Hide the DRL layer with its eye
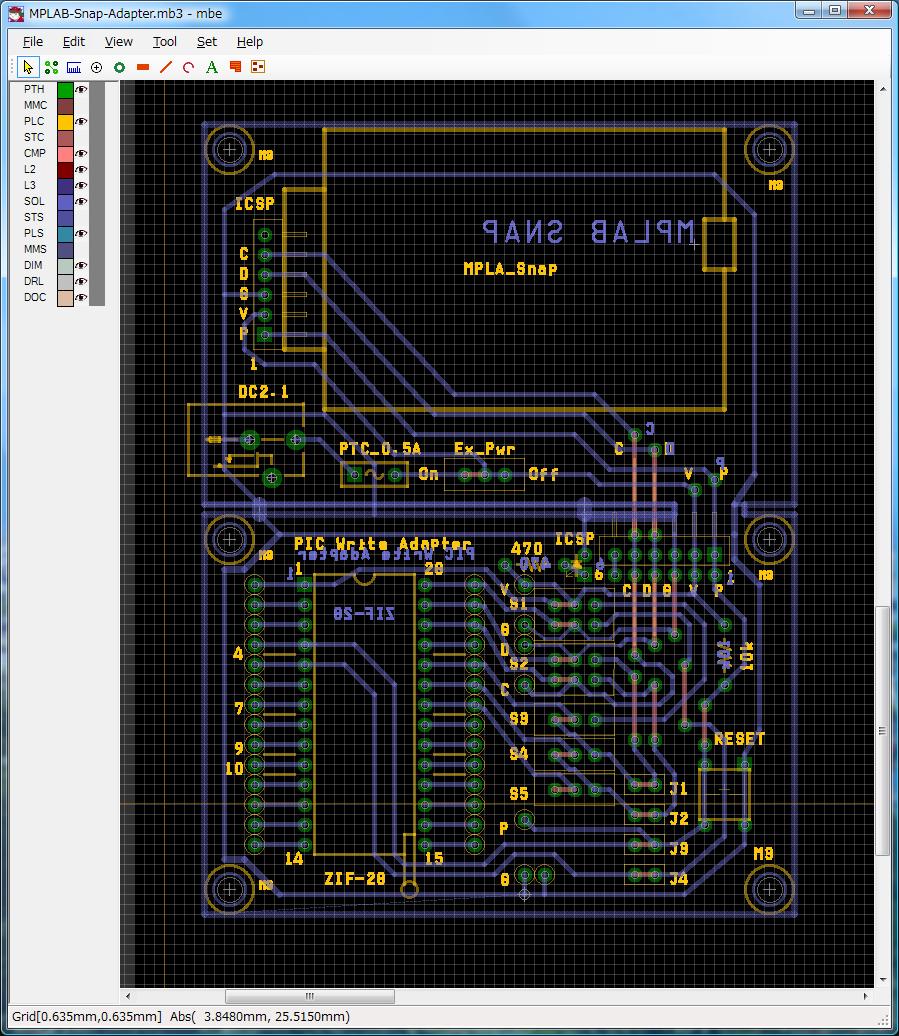The image size is (899, 1036). click(81, 281)
